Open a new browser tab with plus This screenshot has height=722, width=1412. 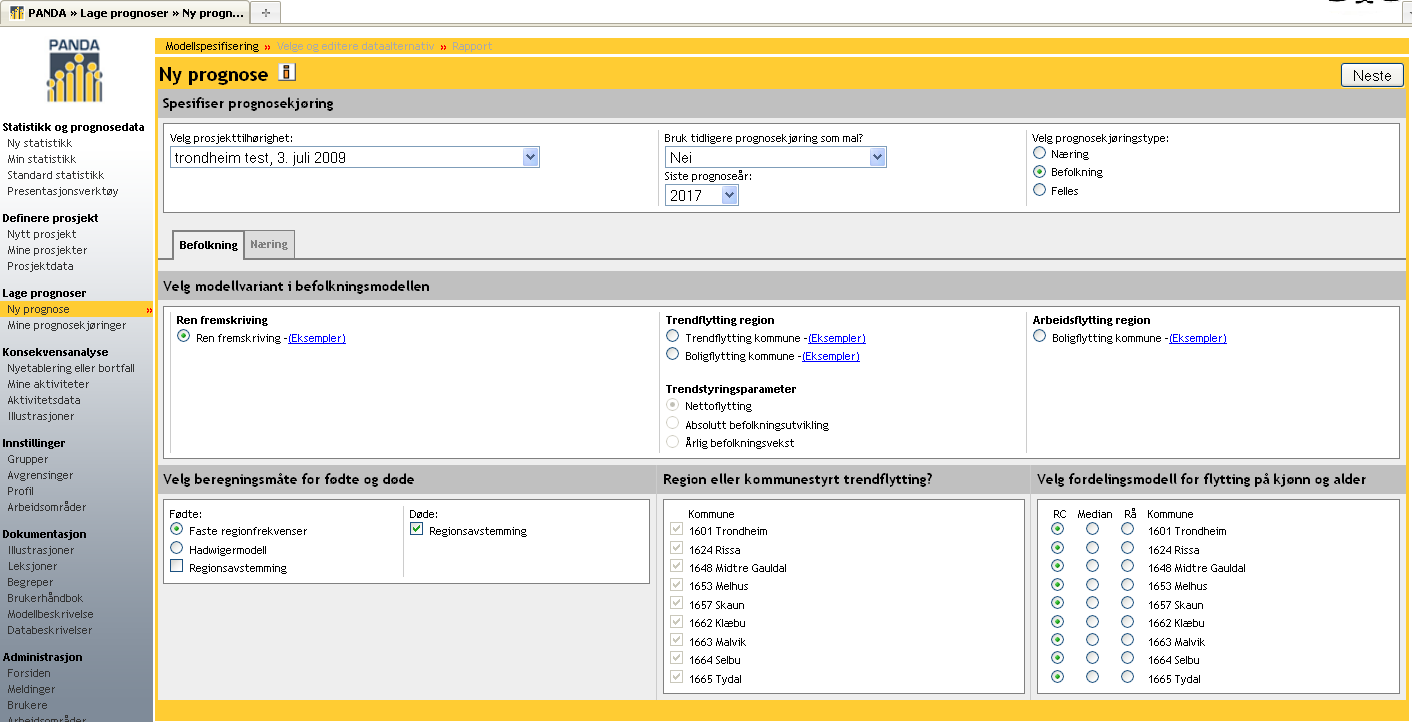[x=265, y=13]
